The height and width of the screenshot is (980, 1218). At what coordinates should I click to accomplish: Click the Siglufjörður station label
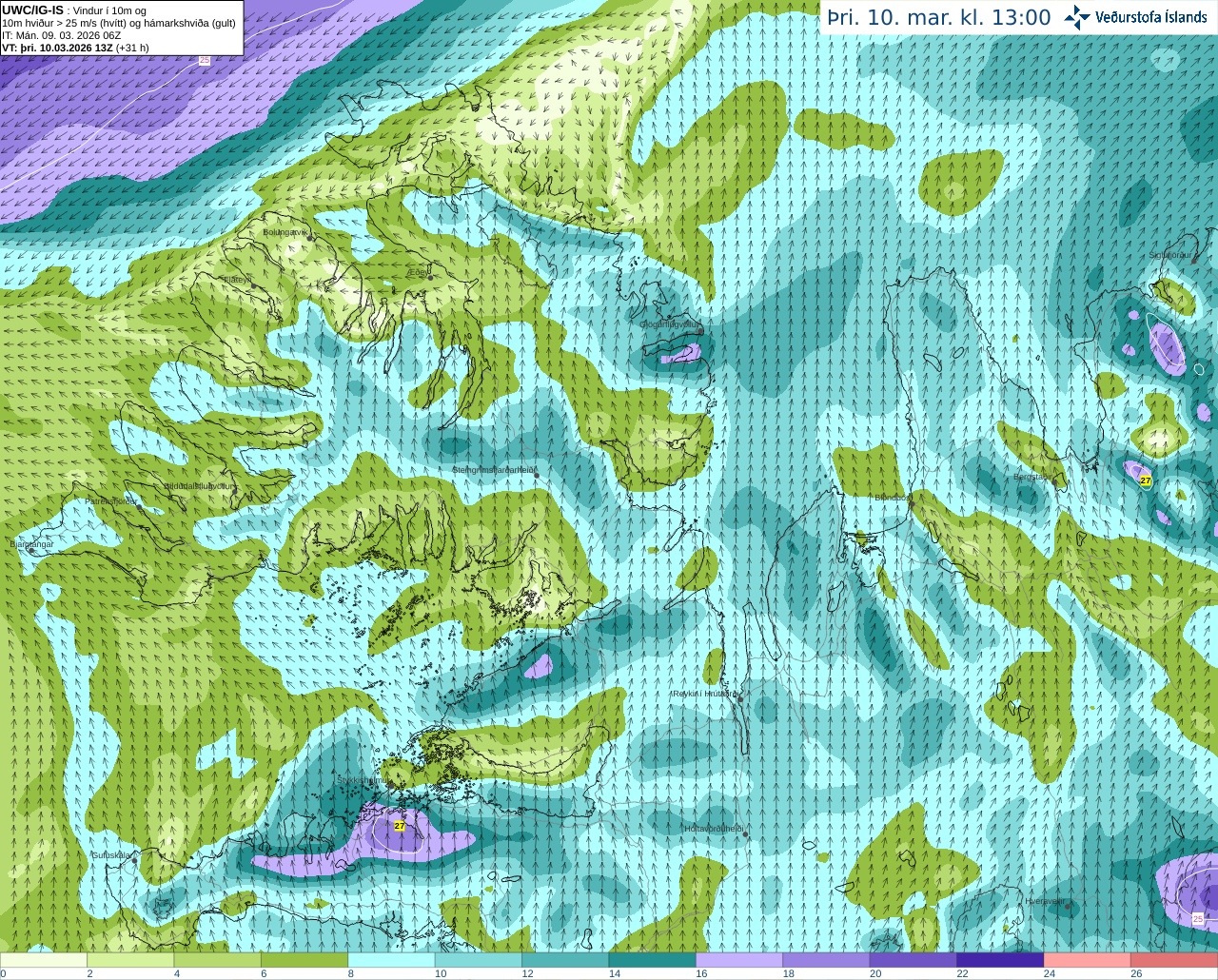click(1169, 255)
